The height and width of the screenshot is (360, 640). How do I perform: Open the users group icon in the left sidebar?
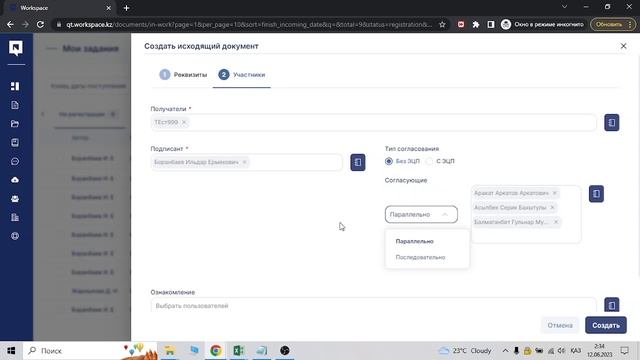point(15,199)
